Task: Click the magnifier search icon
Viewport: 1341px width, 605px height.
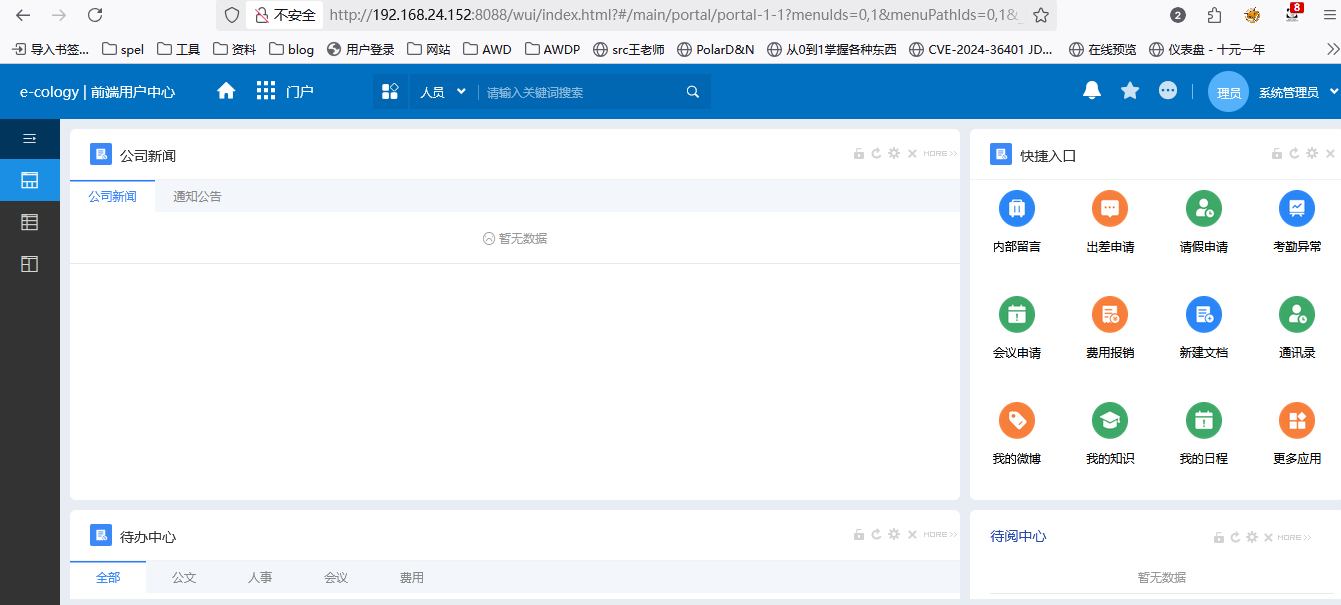Action: coord(693,92)
